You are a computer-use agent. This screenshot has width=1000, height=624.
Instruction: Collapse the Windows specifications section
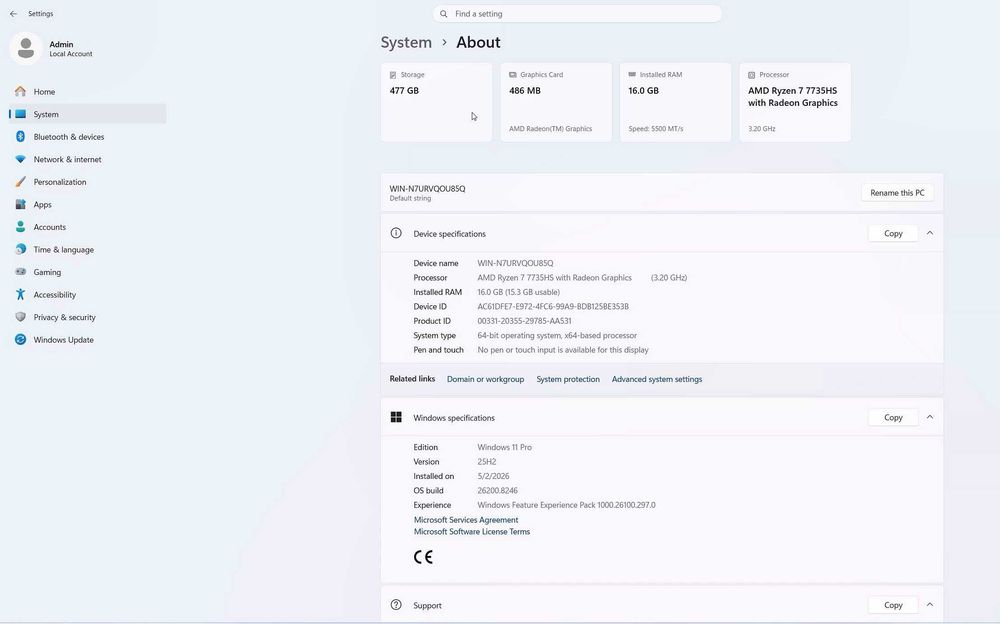pyautogui.click(x=930, y=417)
